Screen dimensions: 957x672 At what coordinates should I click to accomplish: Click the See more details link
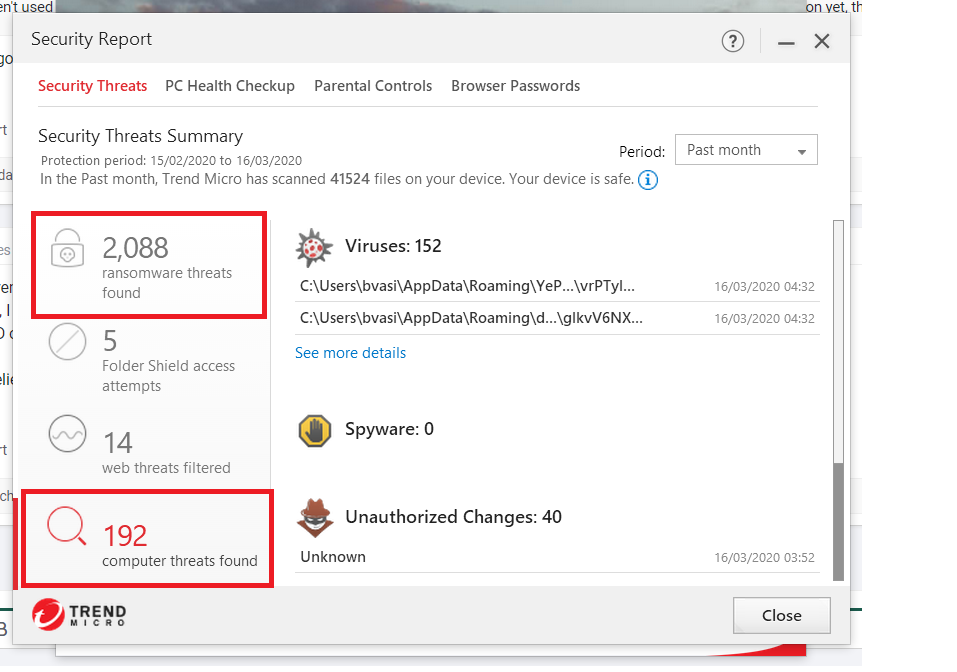click(x=350, y=353)
